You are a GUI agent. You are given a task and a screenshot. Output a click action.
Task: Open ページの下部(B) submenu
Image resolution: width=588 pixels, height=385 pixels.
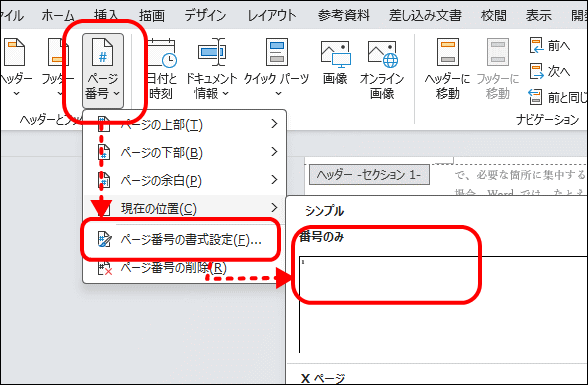click(184, 153)
